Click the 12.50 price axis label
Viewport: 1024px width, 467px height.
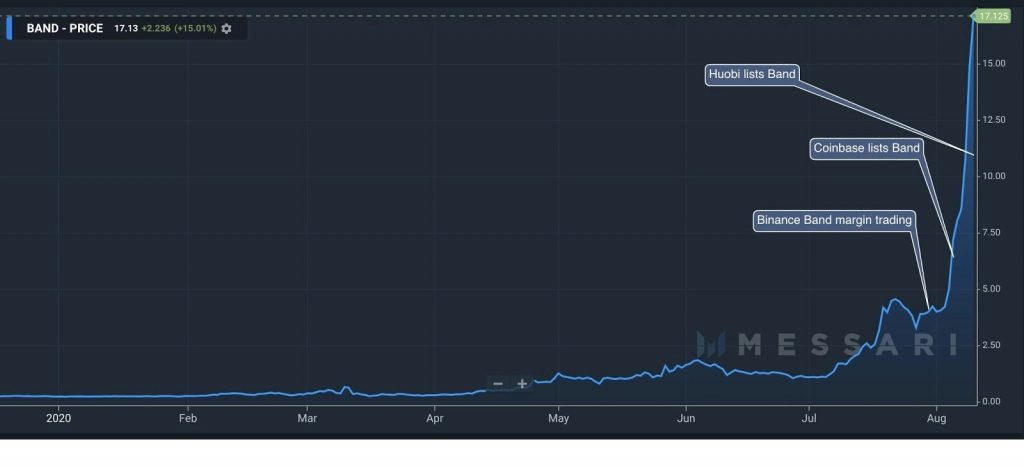[993, 120]
